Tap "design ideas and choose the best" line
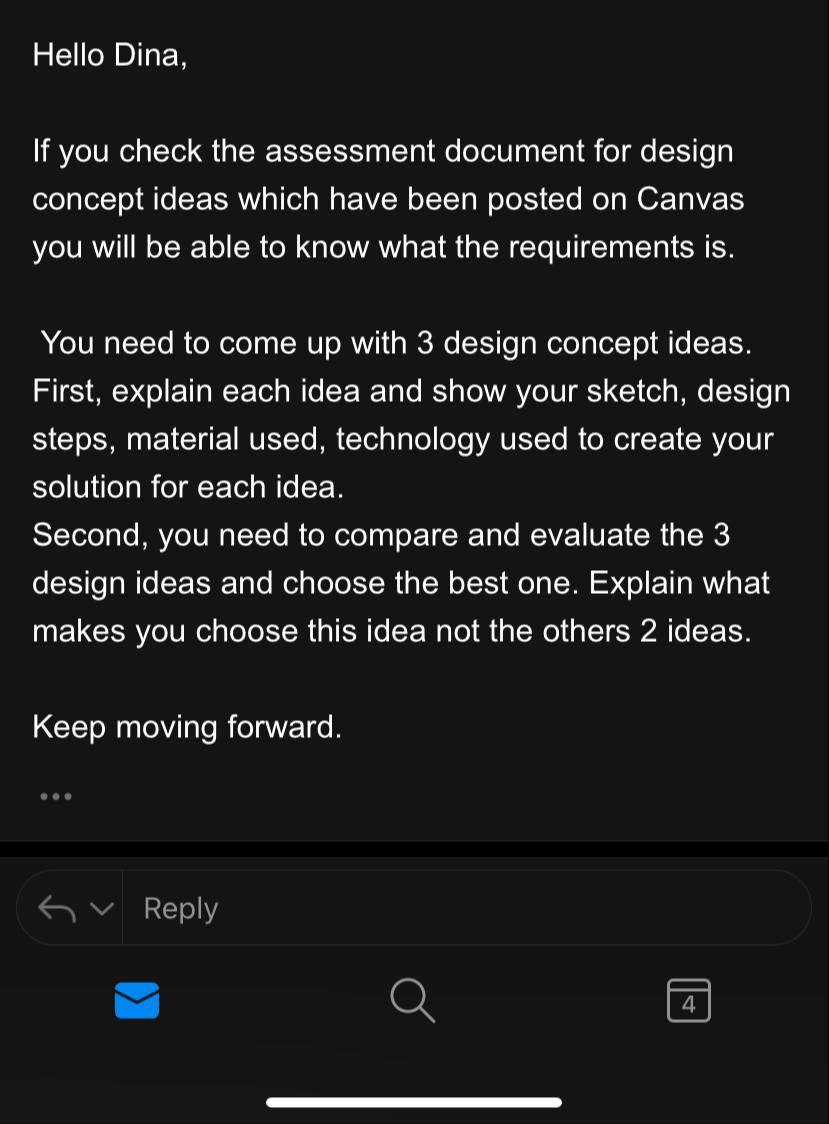This screenshot has height=1124, width=829. (401, 584)
